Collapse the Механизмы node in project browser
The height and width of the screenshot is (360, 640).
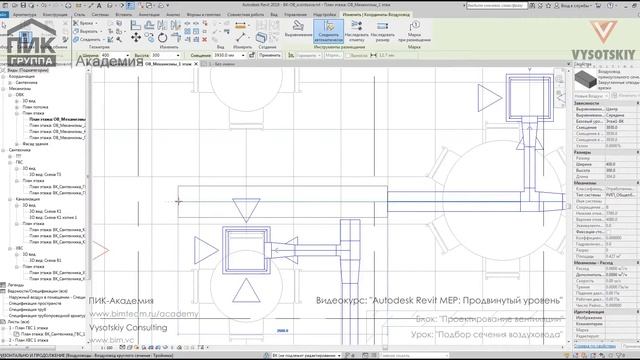click(3, 89)
